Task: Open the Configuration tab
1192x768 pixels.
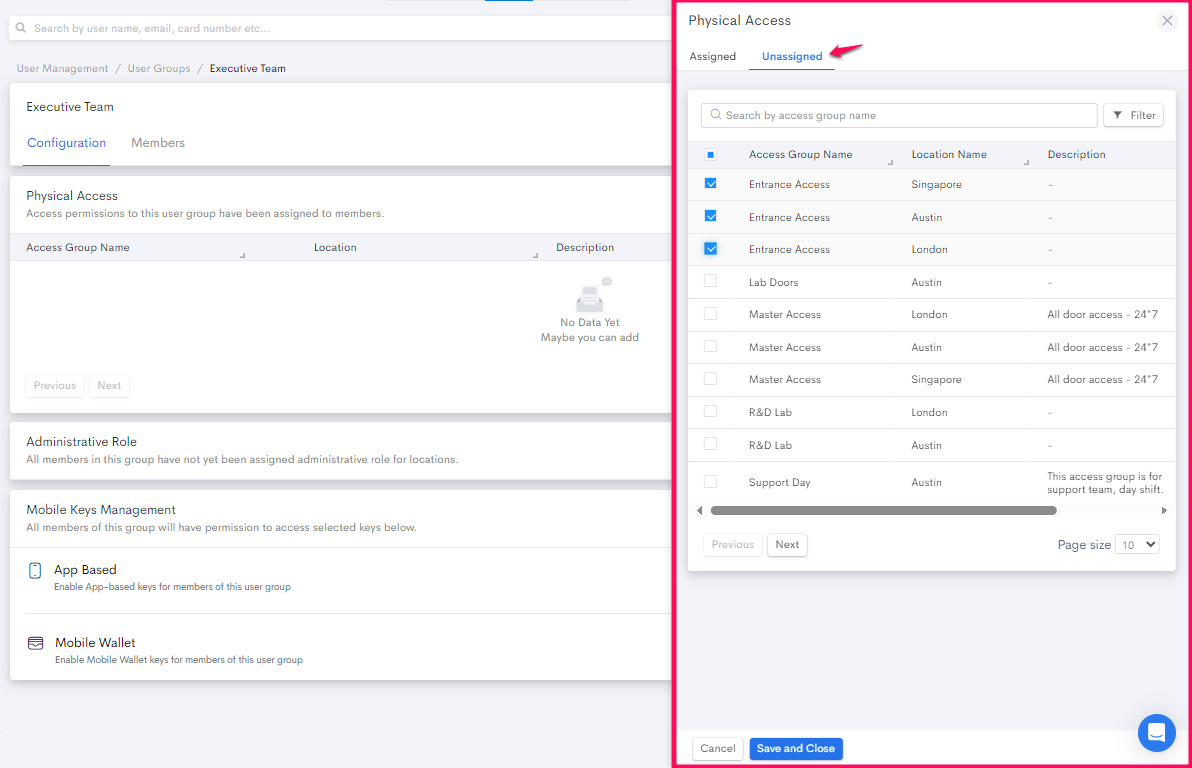Action: tap(66, 143)
